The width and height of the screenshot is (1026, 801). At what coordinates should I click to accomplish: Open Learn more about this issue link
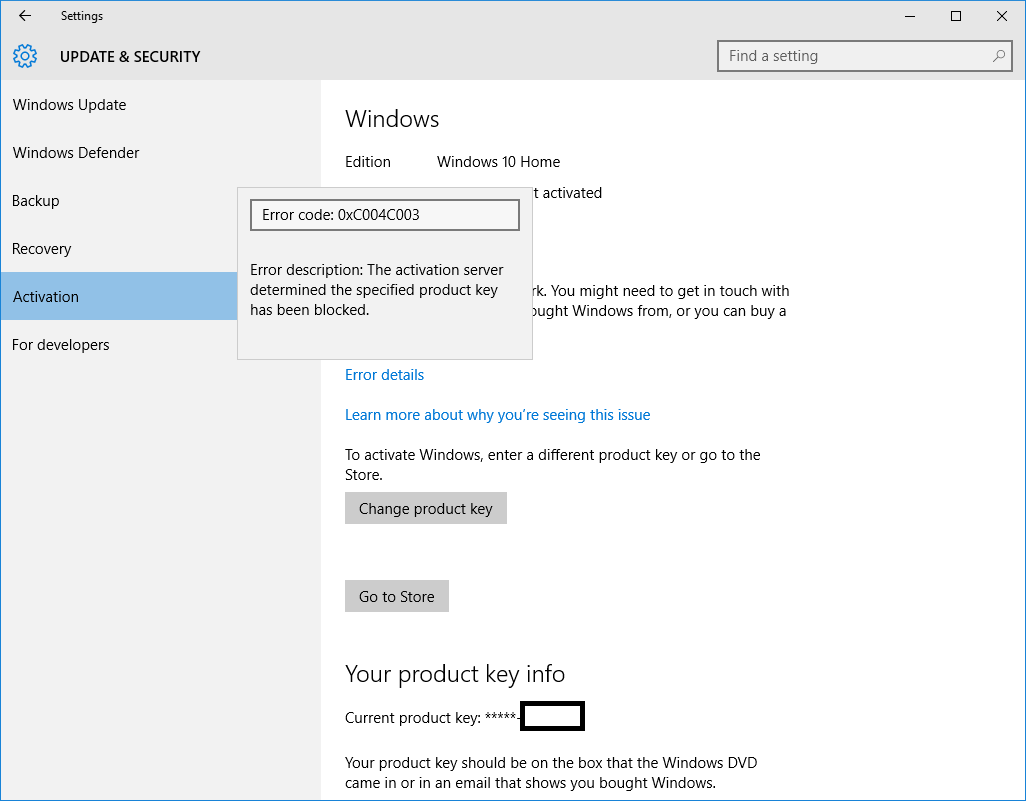pos(497,415)
